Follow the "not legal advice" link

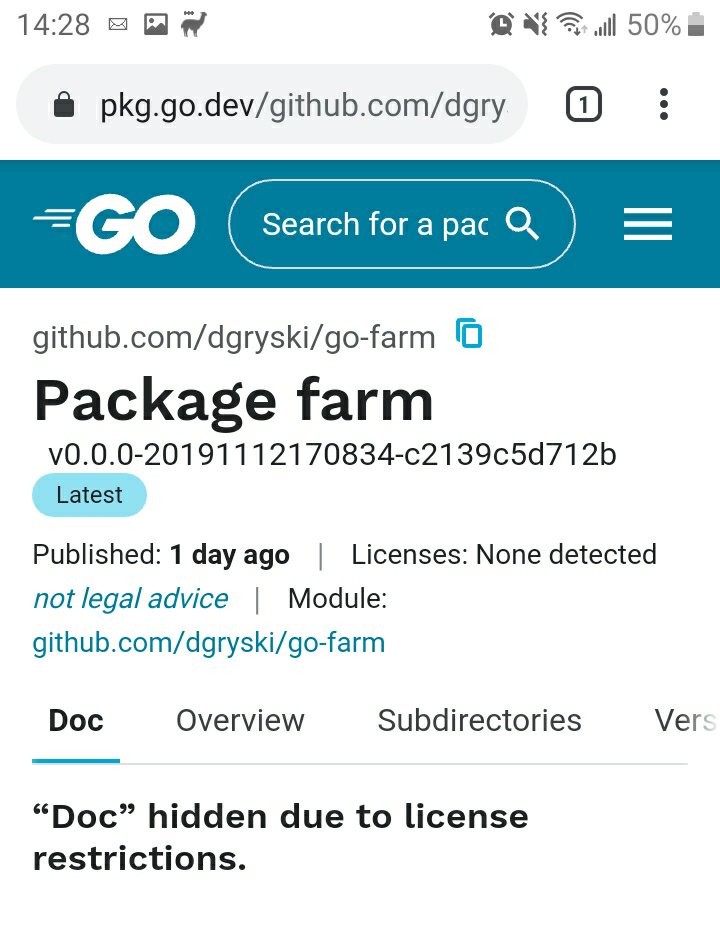tap(131, 599)
